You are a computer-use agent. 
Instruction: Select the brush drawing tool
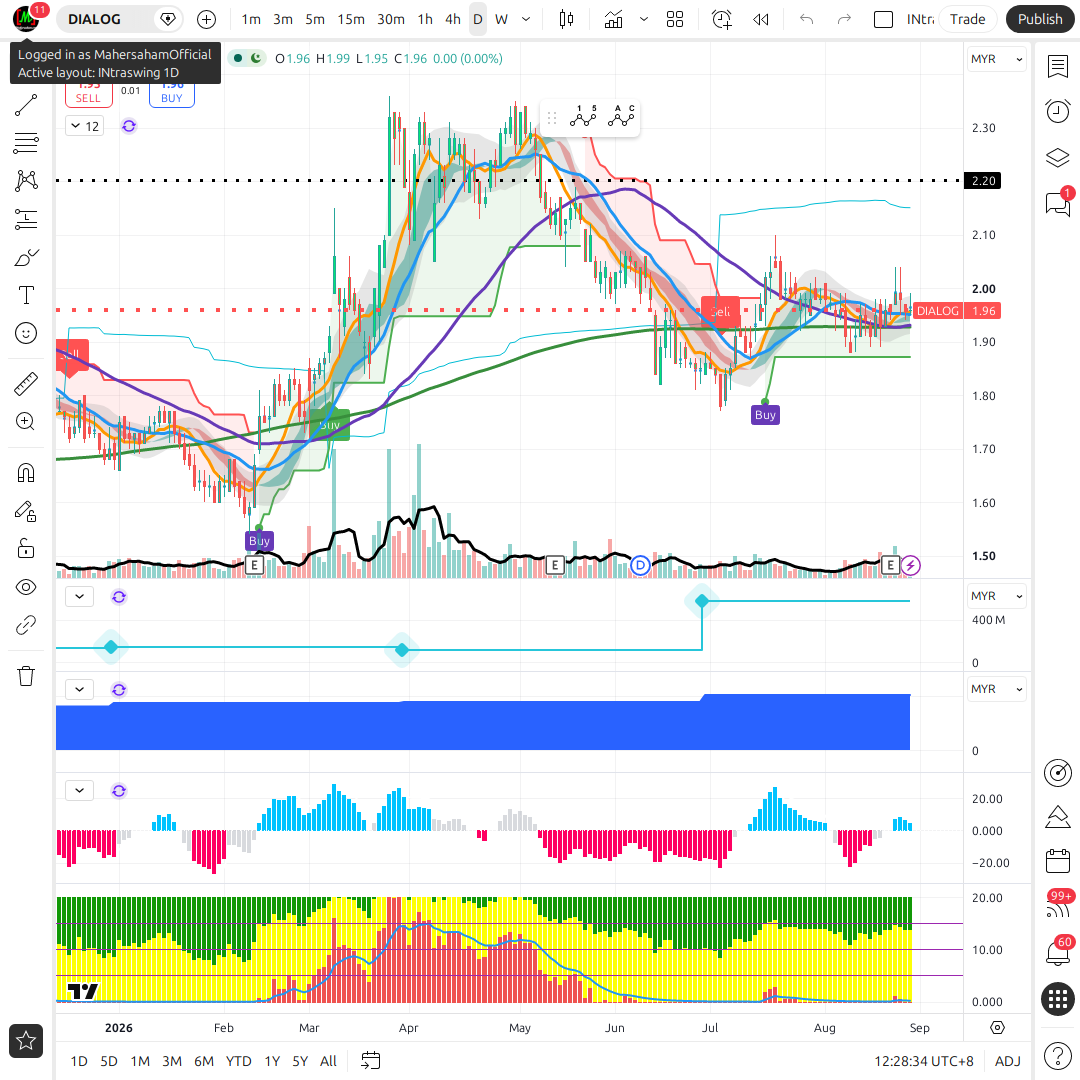(x=26, y=258)
